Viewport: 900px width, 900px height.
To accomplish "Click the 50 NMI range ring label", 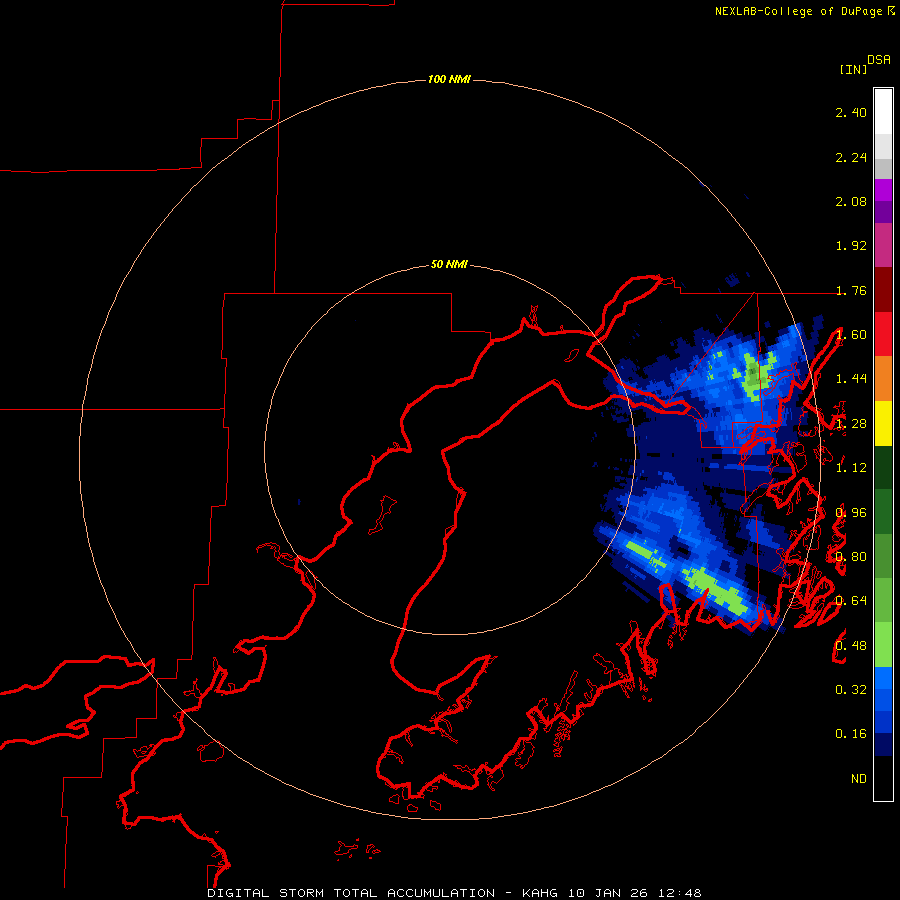I will (x=449, y=264).
